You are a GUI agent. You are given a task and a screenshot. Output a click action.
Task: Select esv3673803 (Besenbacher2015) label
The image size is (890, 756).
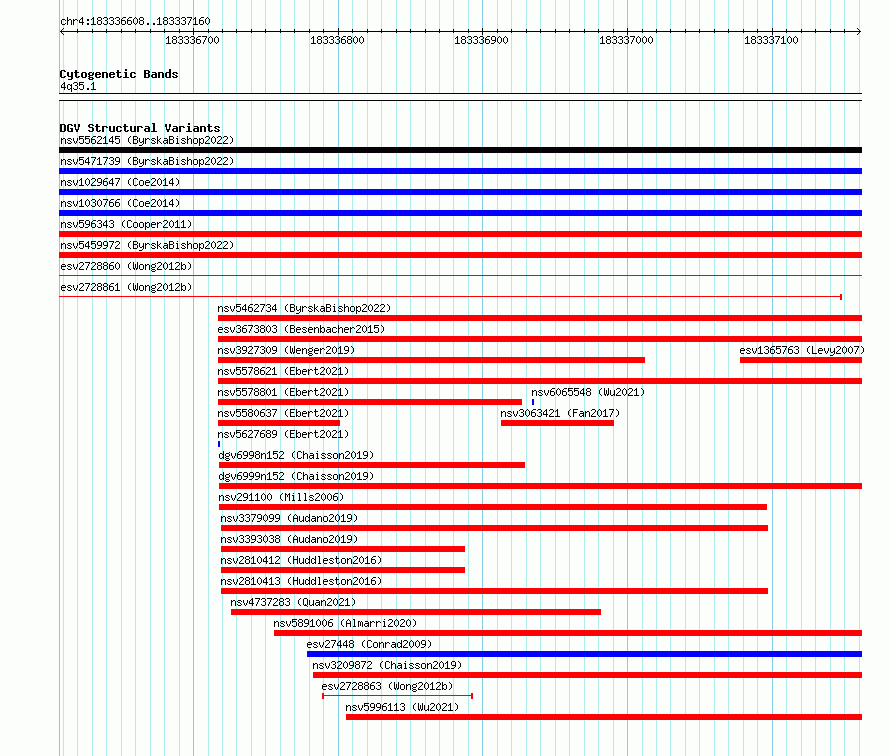(301, 329)
